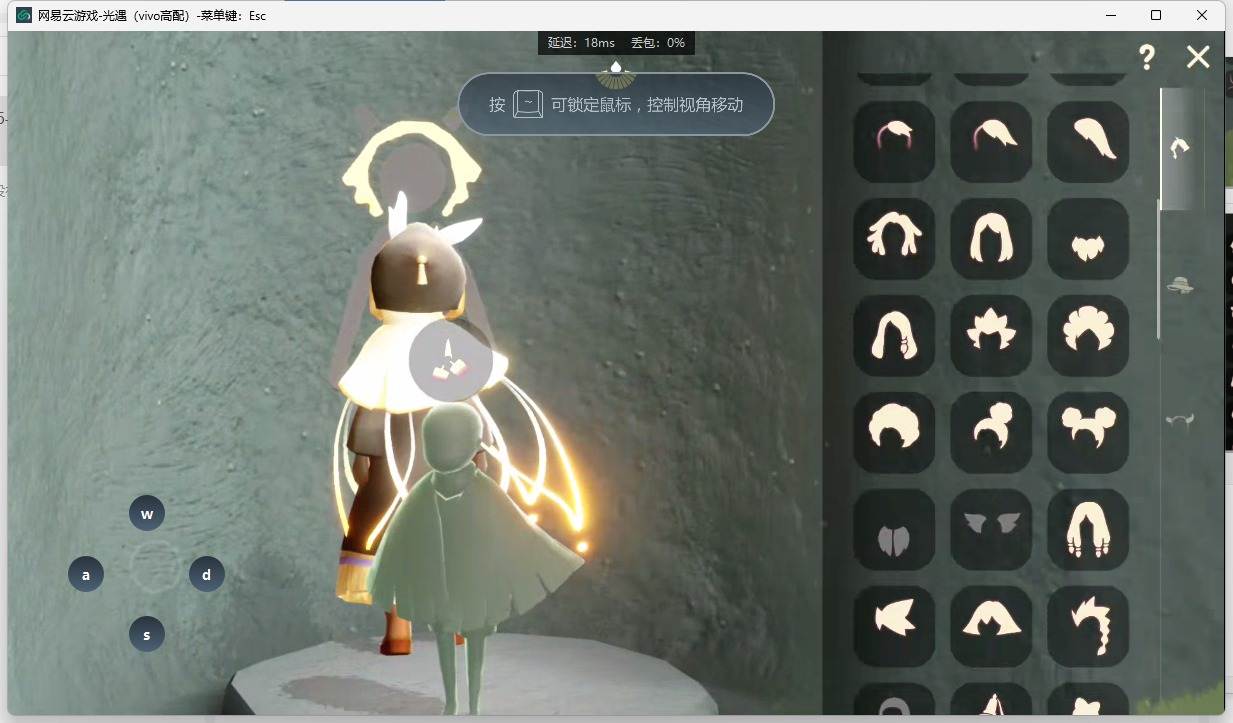Select the greyed-out wing-shaped hairstyle
Viewport: 1233px width, 723px height.
tap(991, 529)
